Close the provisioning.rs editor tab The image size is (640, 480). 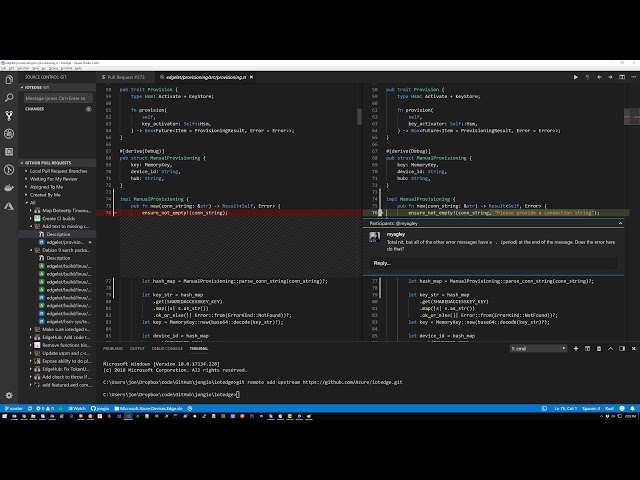(x=251, y=77)
